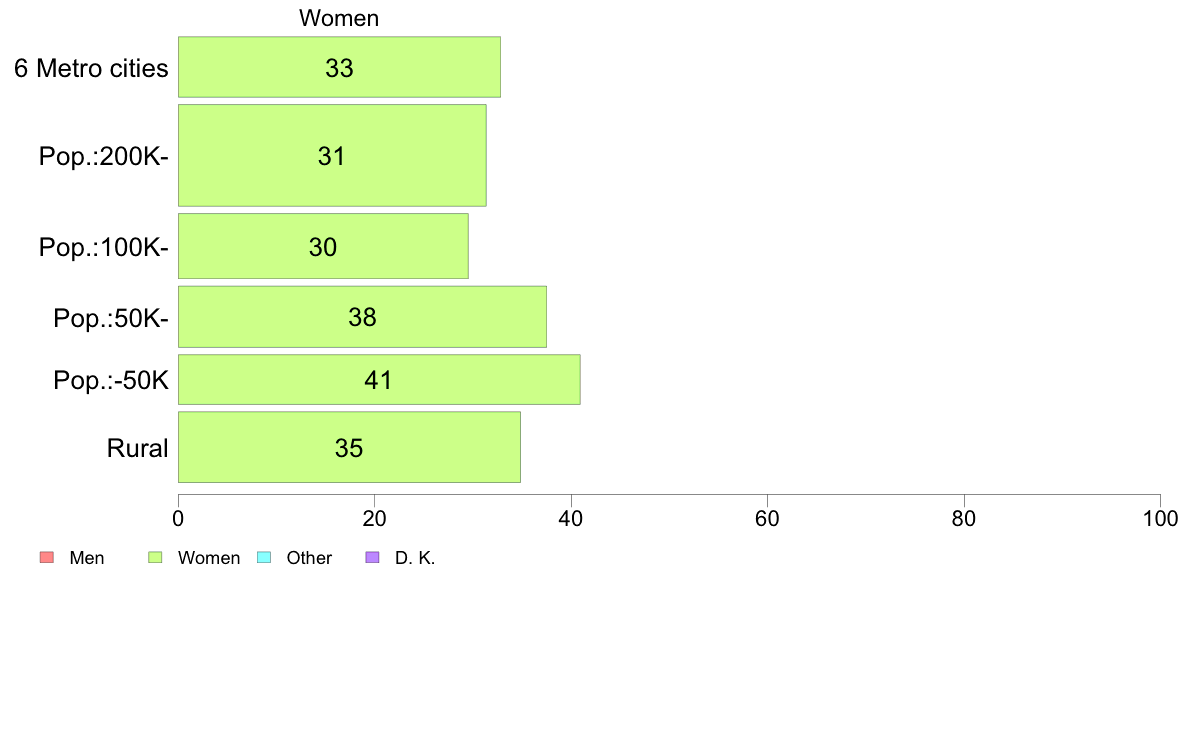The image size is (1188, 736).
Task: Click the 60 tick on x-axis
Action: pos(768,518)
